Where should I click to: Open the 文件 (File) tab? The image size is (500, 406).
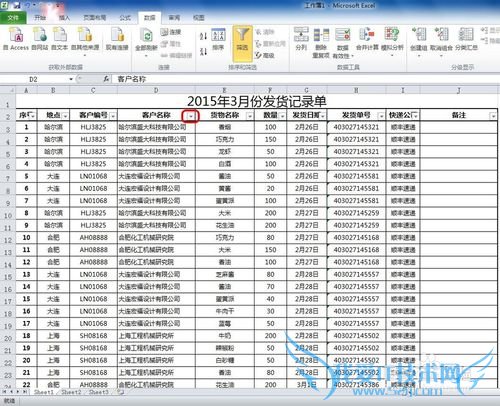13,18
